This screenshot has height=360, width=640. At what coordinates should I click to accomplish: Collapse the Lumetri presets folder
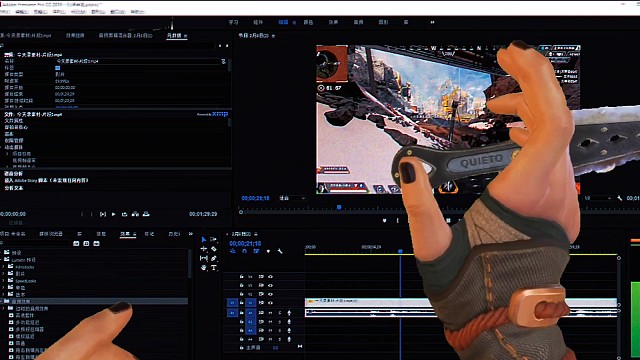1,260
